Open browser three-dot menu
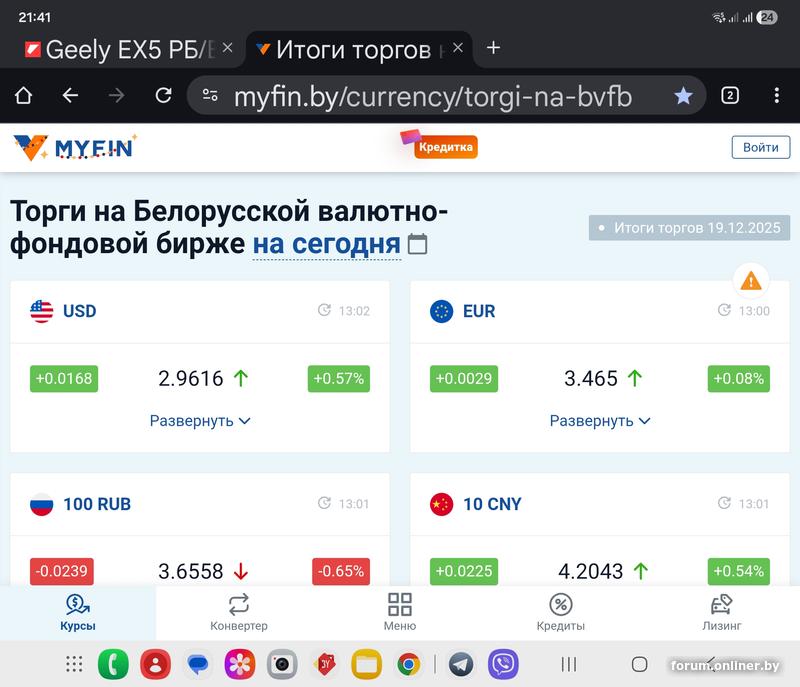 pyautogui.click(x=777, y=95)
